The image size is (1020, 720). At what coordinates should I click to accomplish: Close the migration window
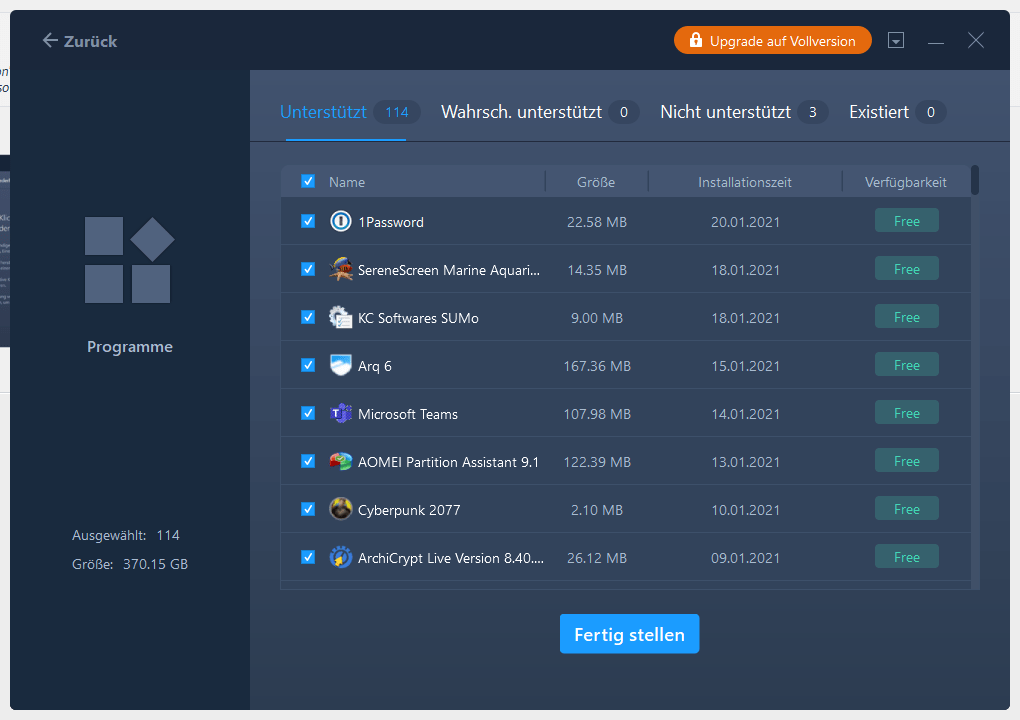click(x=976, y=40)
